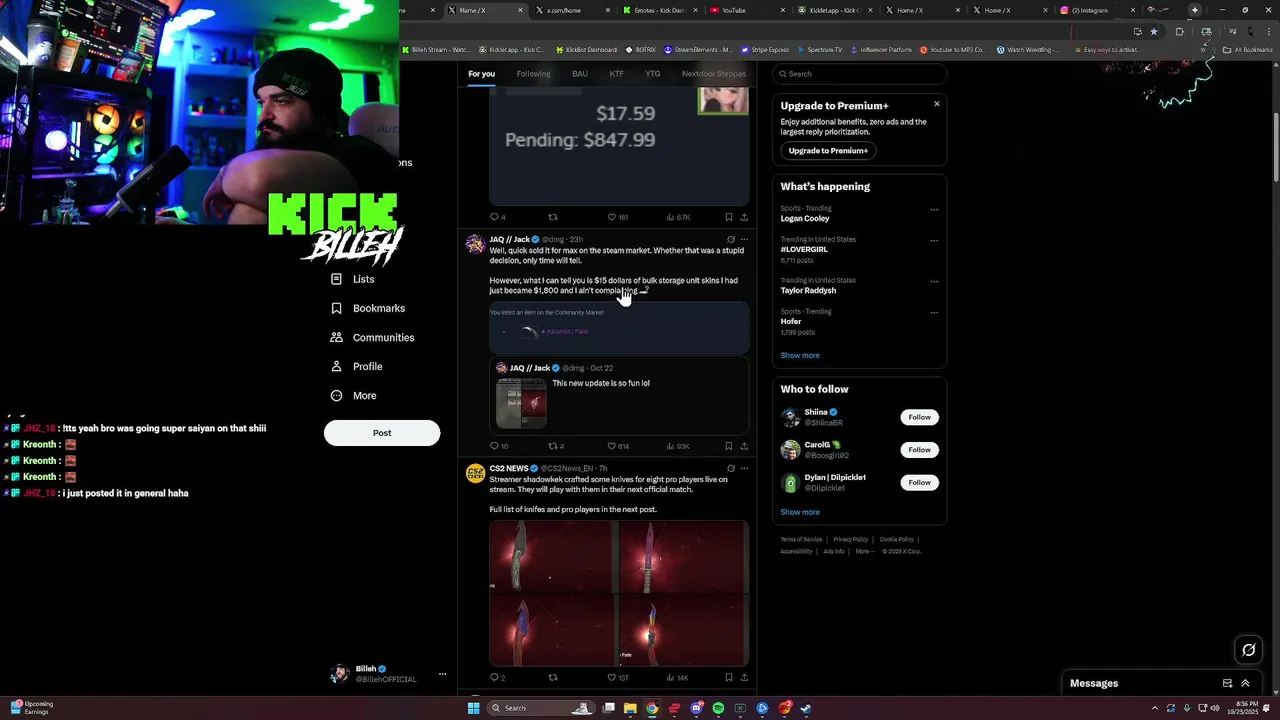Reply to the Pending $847.99 post
This screenshot has width=1280, height=720.
(x=497, y=217)
